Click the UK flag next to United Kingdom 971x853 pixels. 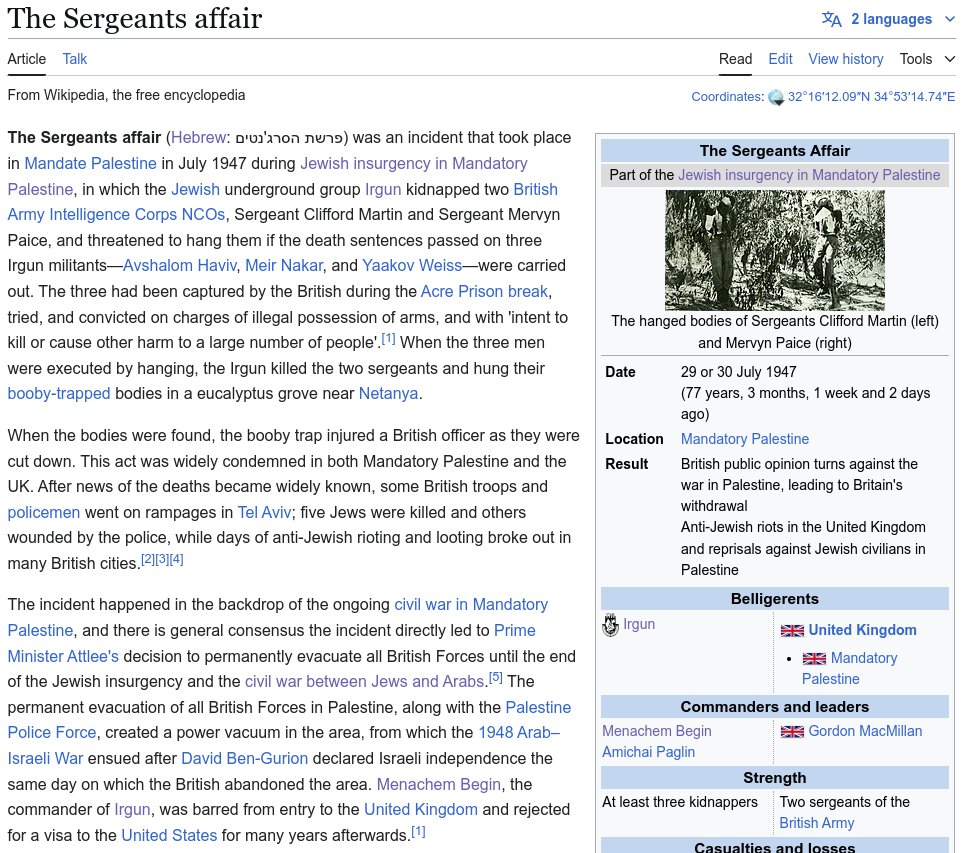pyautogui.click(x=791, y=631)
